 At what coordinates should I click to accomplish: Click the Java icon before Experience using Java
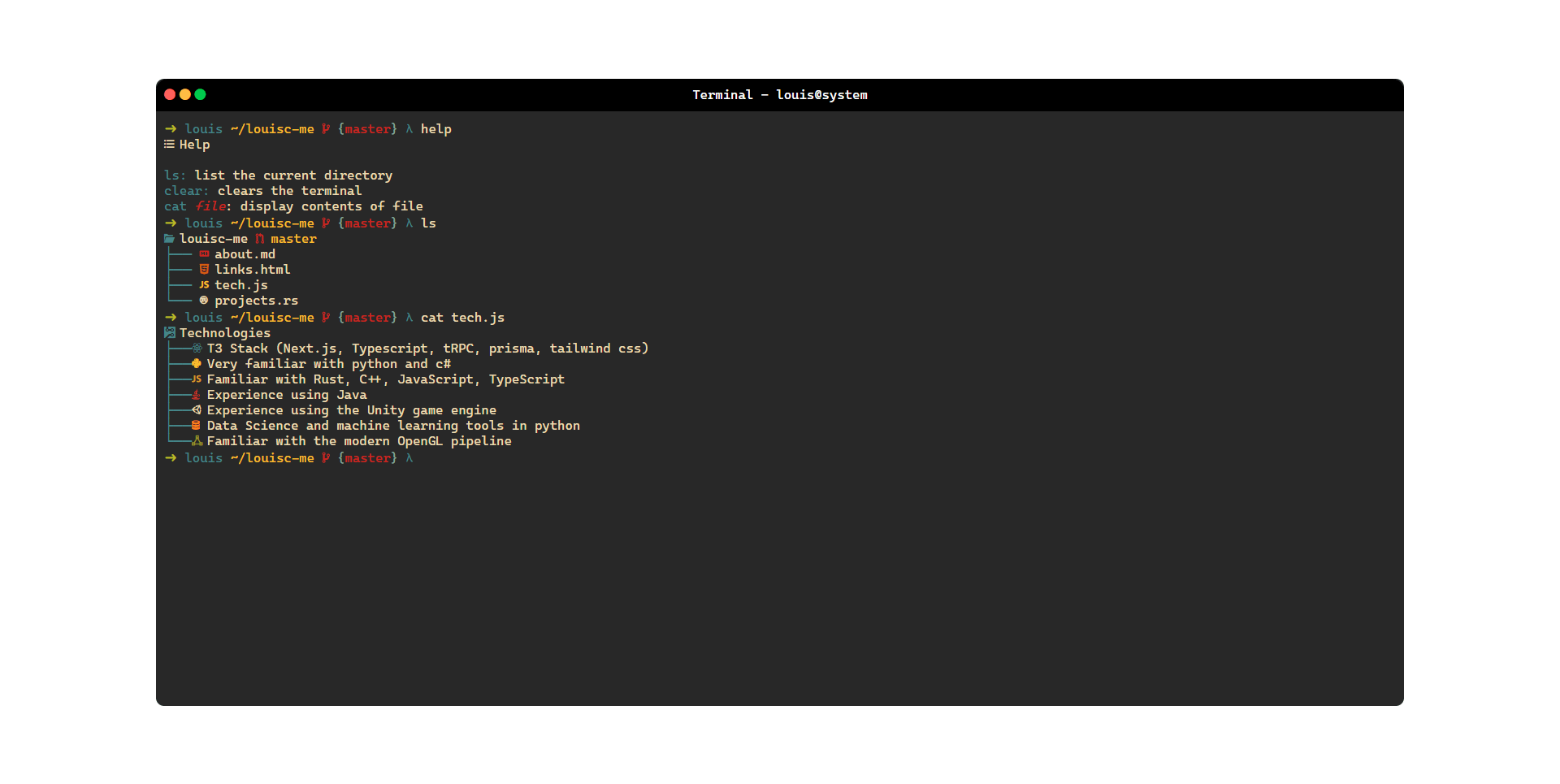tap(197, 395)
